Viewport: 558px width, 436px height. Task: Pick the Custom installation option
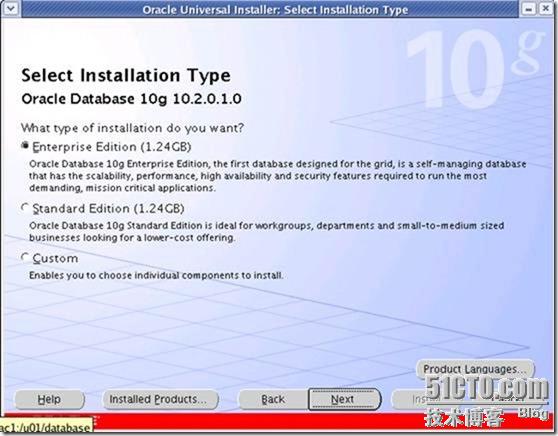(x=25, y=257)
